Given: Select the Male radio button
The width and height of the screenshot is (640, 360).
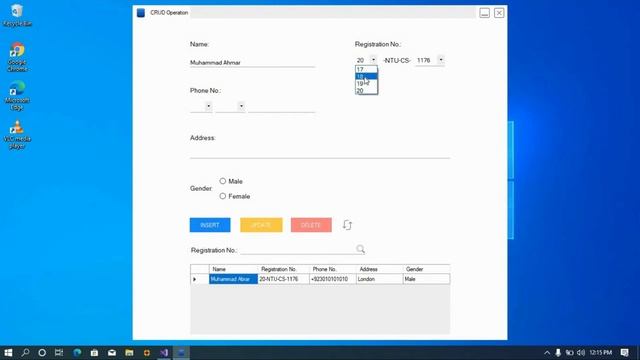Looking at the screenshot, I should click(x=222, y=181).
